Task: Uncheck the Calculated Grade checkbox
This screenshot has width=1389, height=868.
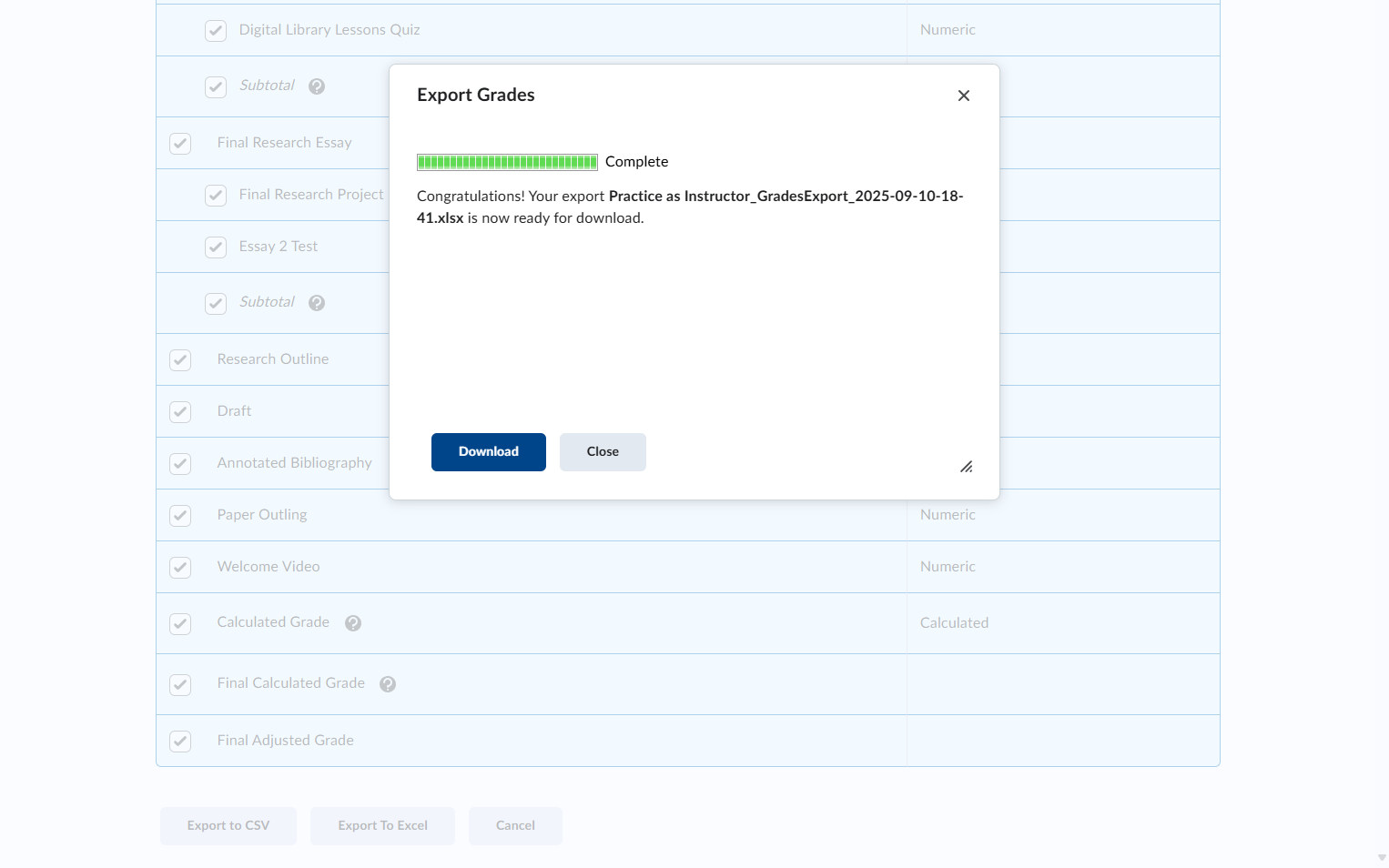Action: point(180,624)
